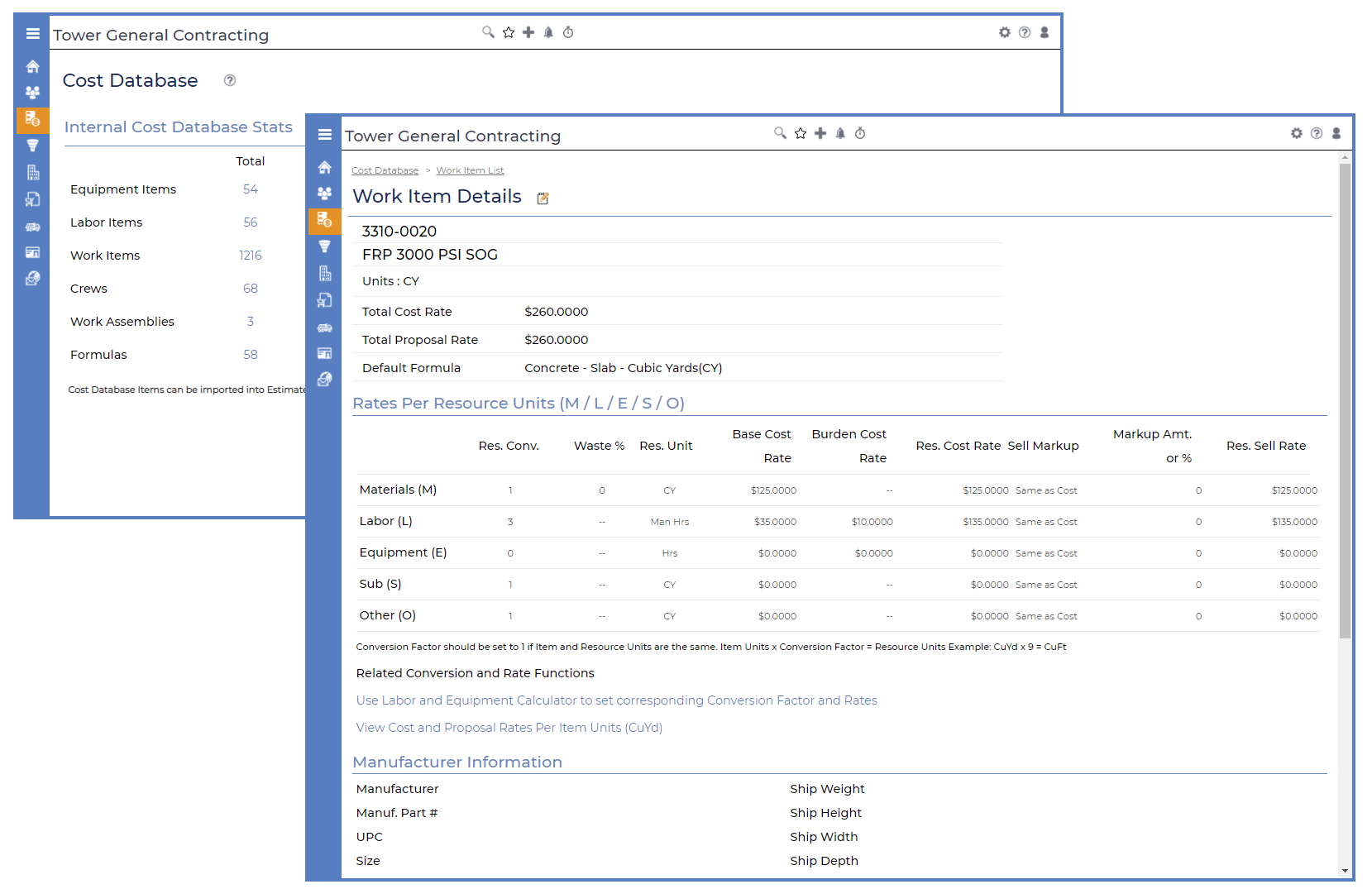Open the search magnifier in the toolbar
The width and height of the screenshot is (1372, 889).
pyautogui.click(x=780, y=132)
